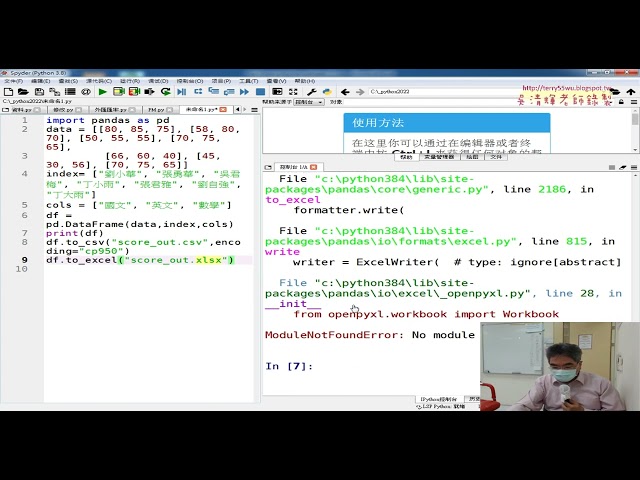Re-run the last script

coord(165,92)
